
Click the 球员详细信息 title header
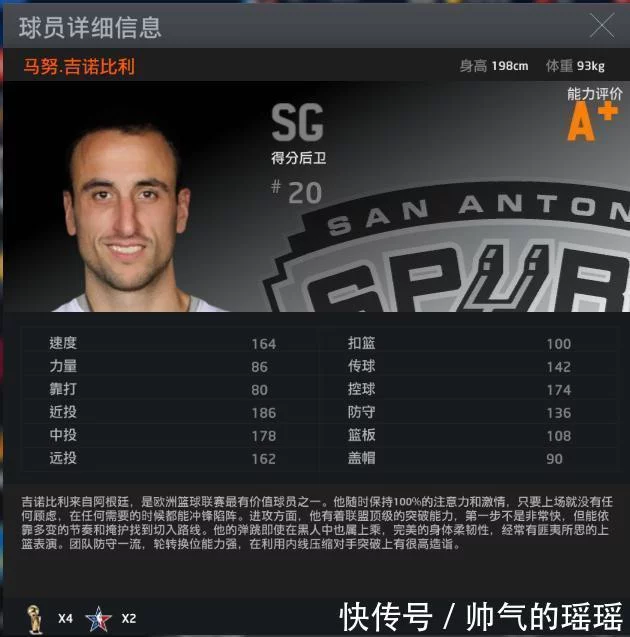(x=90, y=28)
